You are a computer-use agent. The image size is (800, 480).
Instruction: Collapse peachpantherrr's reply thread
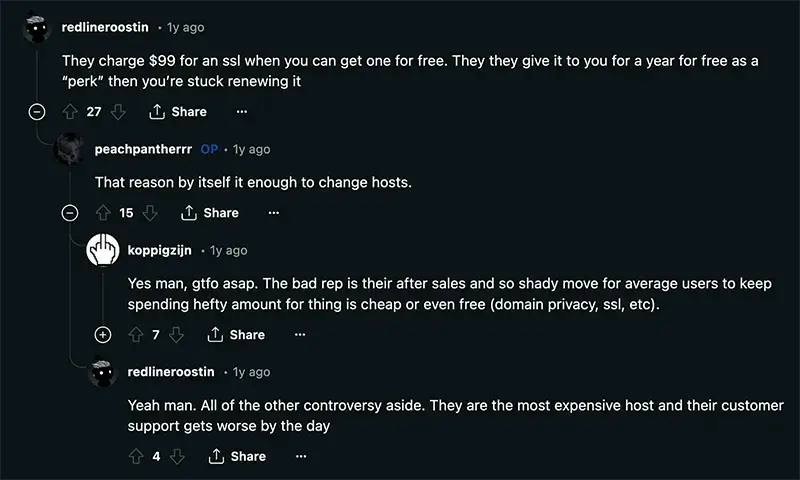70,213
